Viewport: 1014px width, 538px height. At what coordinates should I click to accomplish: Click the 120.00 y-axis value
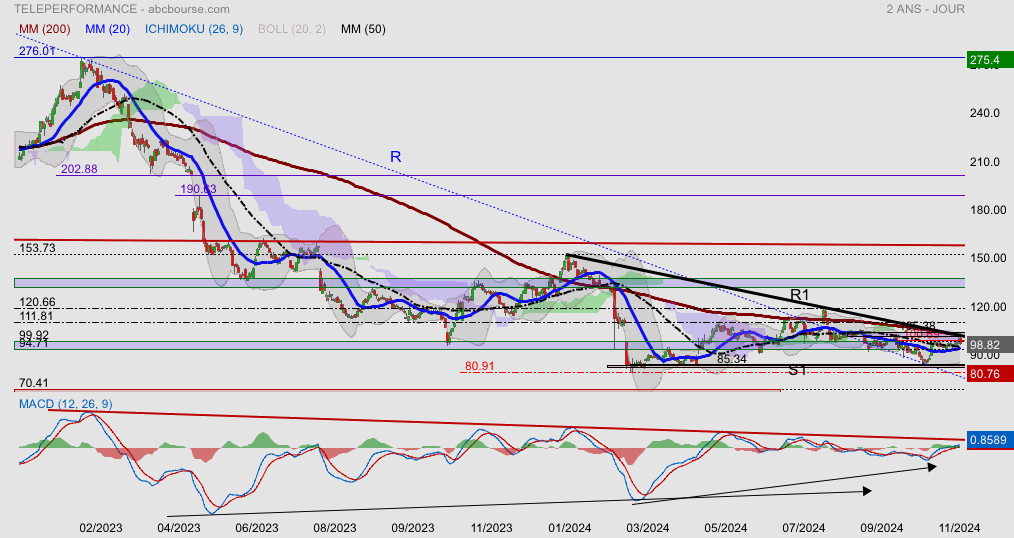coord(987,307)
